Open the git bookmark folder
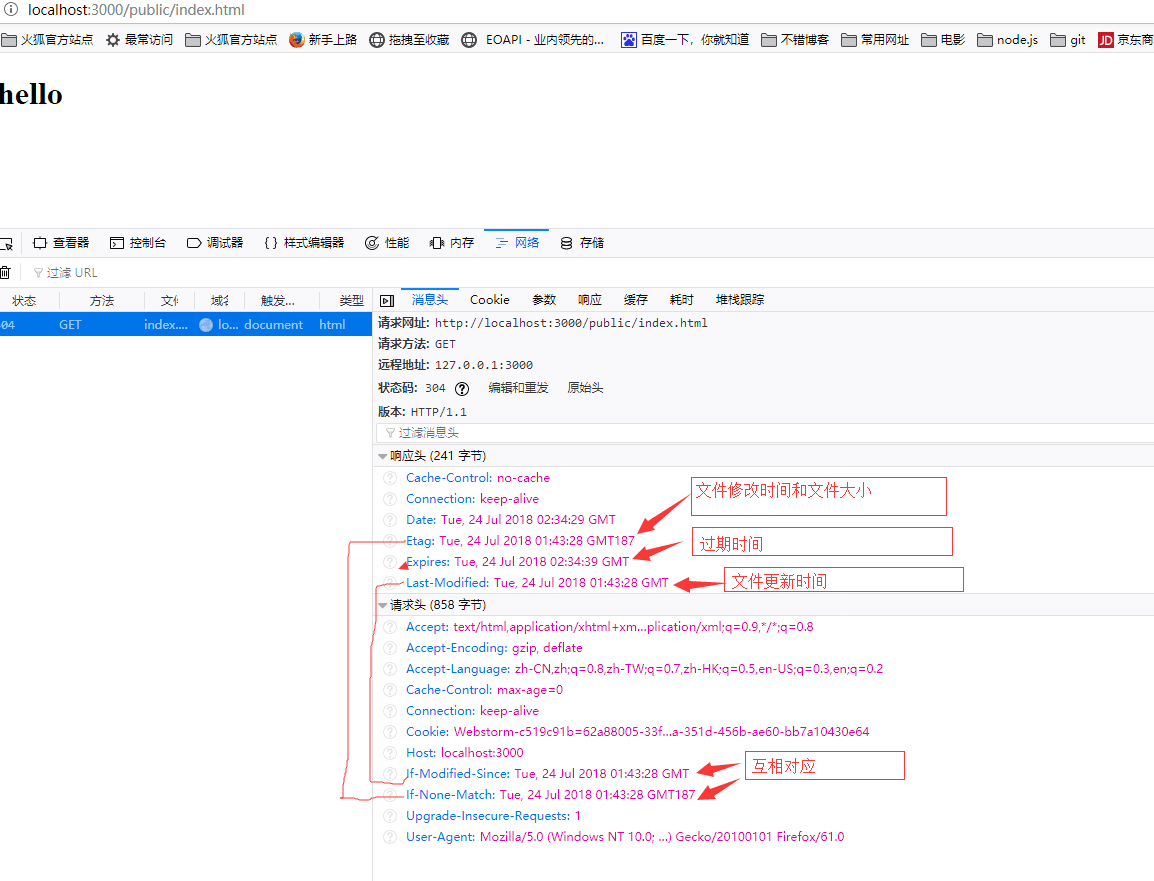The width and height of the screenshot is (1154, 881). (x=1068, y=40)
